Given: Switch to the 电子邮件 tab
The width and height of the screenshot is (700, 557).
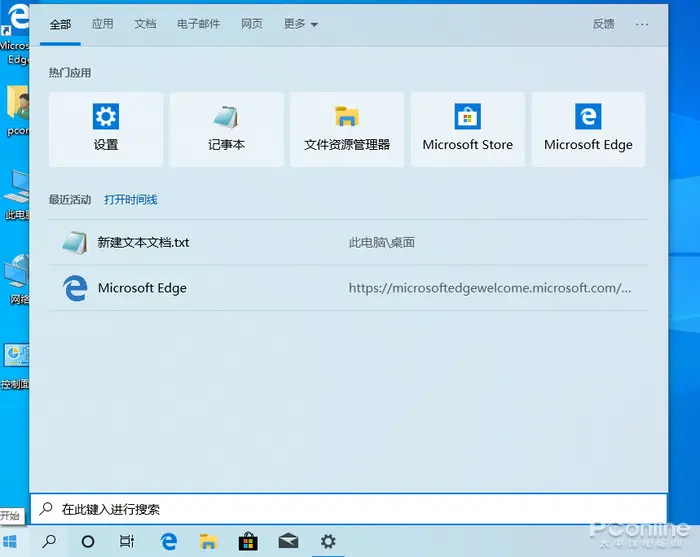Looking at the screenshot, I should click(x=198, y=24).
